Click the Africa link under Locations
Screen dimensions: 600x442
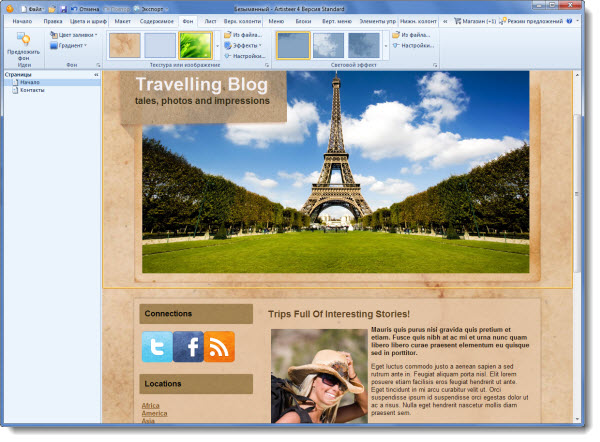click(150, 405)
